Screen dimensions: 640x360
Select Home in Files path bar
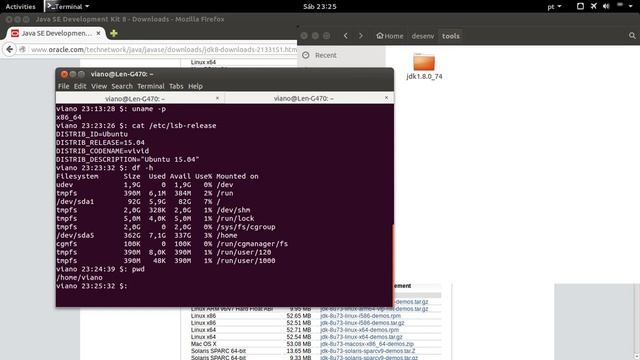(390, 36)
